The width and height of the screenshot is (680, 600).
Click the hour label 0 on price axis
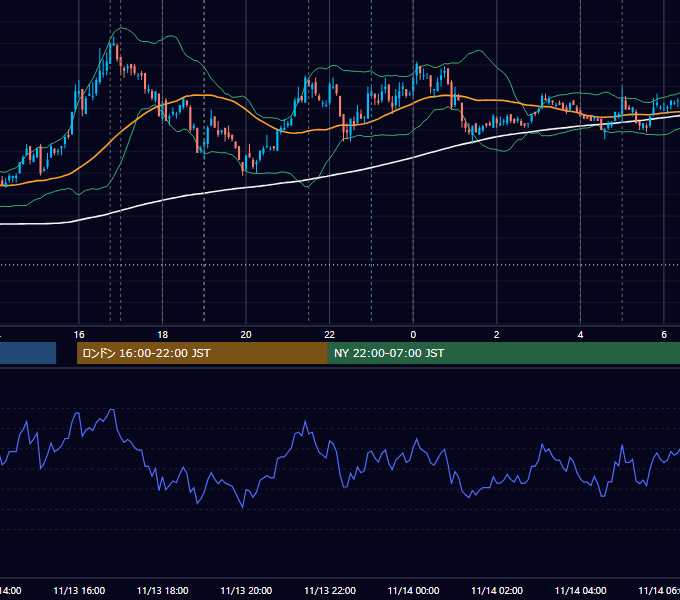(x=413, y=335)
